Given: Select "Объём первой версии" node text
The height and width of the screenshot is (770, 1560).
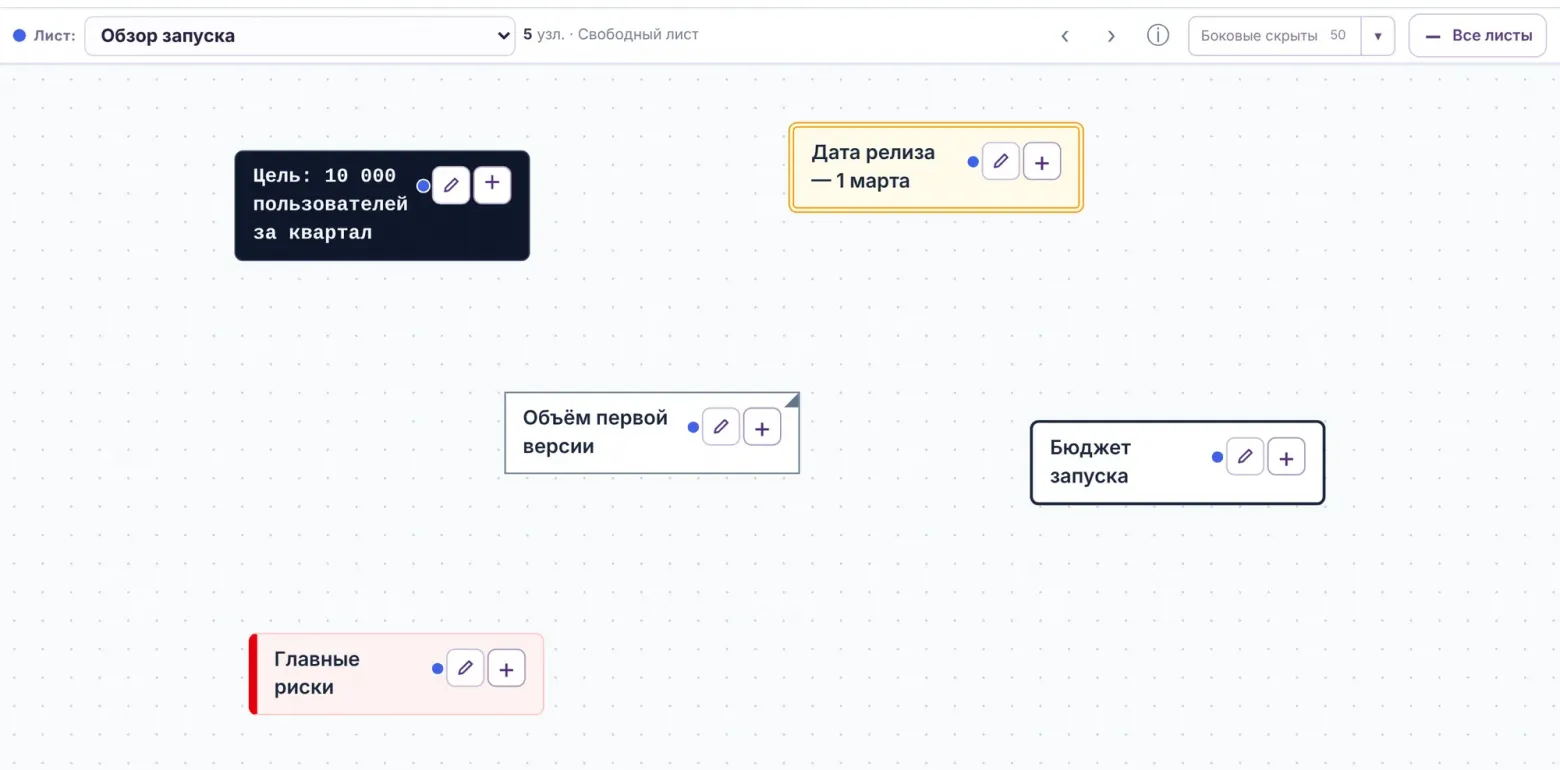Looking at the screenshot, I should pyautogui.click(x=595, y=432).
